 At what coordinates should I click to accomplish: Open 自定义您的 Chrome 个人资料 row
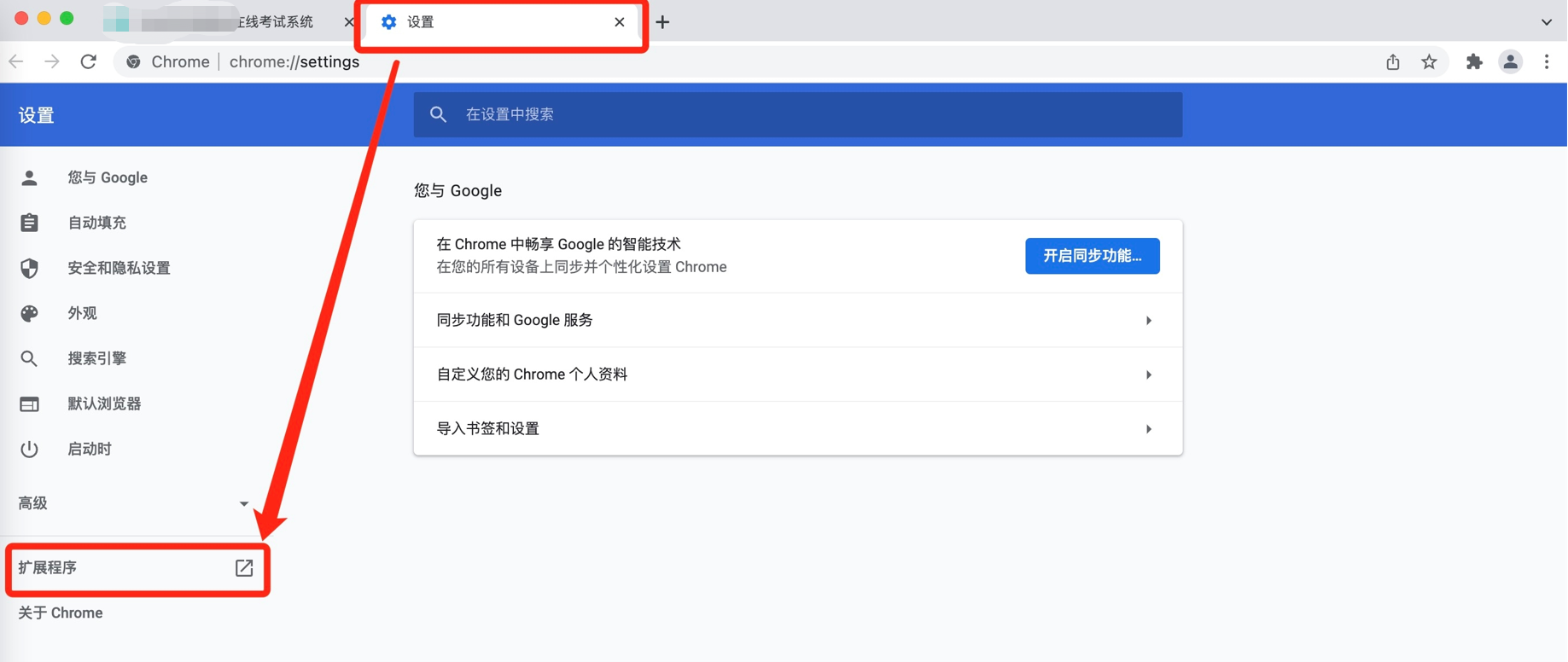[x=798, y=375]
